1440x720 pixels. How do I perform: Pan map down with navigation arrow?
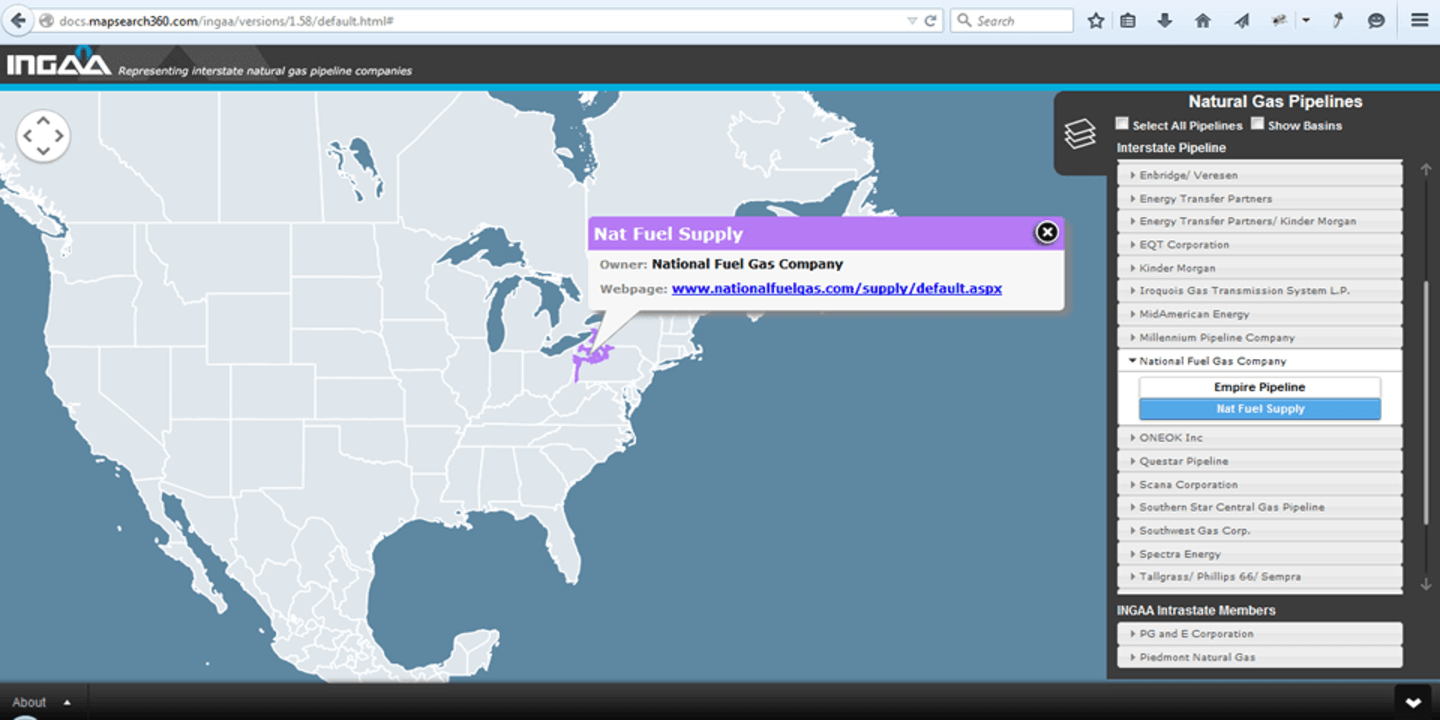[x=43, y=151]
